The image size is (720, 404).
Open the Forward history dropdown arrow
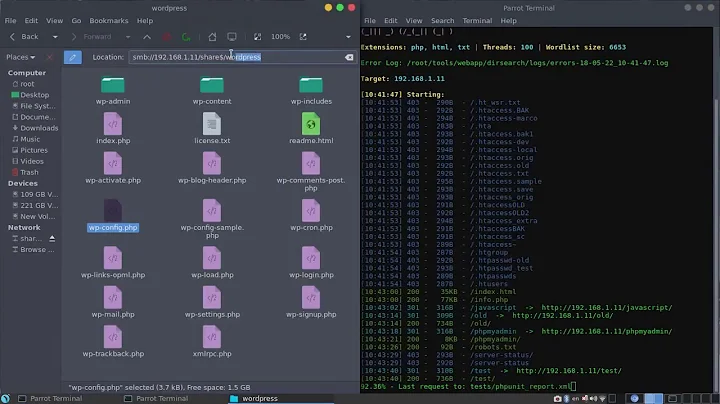128,37
